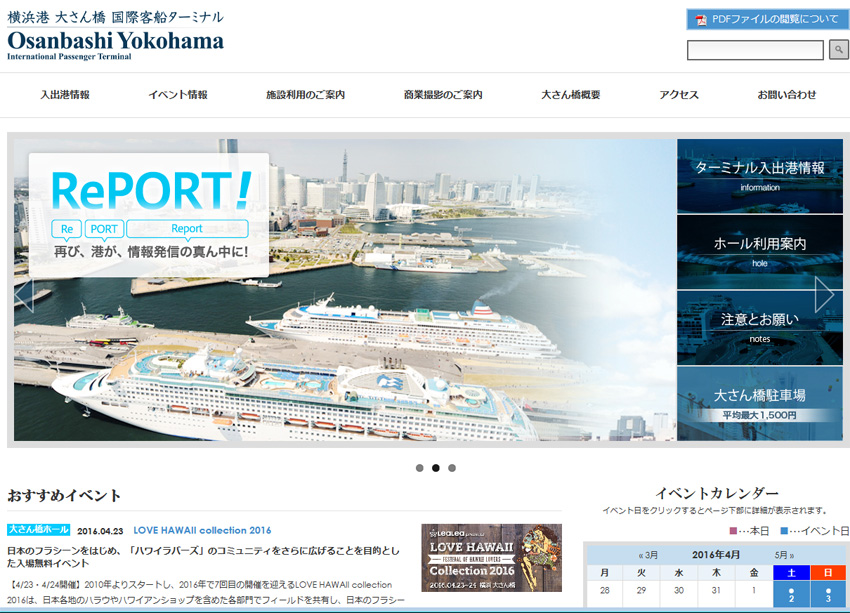Click the search magnifier icon button
The width and height of the screenshot is (850, 613).
[838, 50]
